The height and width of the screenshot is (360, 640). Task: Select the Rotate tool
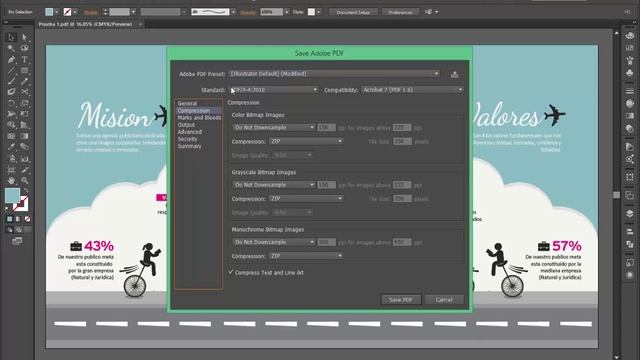(11, 103)
